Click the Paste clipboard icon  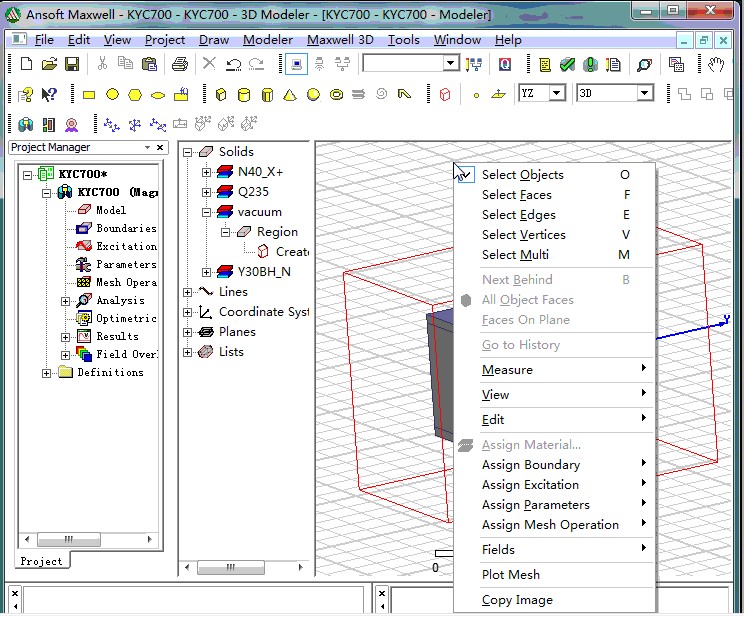(x=149, y=64)
